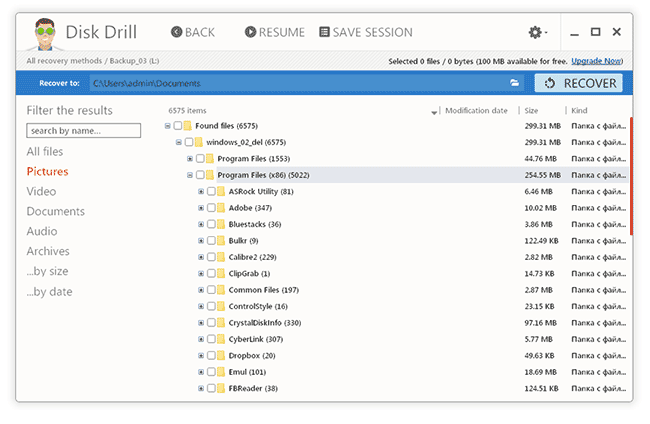The height and width of the screenshot is (424, 650).
Task: Click the Bluestacks folder icon
Action: [221, 224]
